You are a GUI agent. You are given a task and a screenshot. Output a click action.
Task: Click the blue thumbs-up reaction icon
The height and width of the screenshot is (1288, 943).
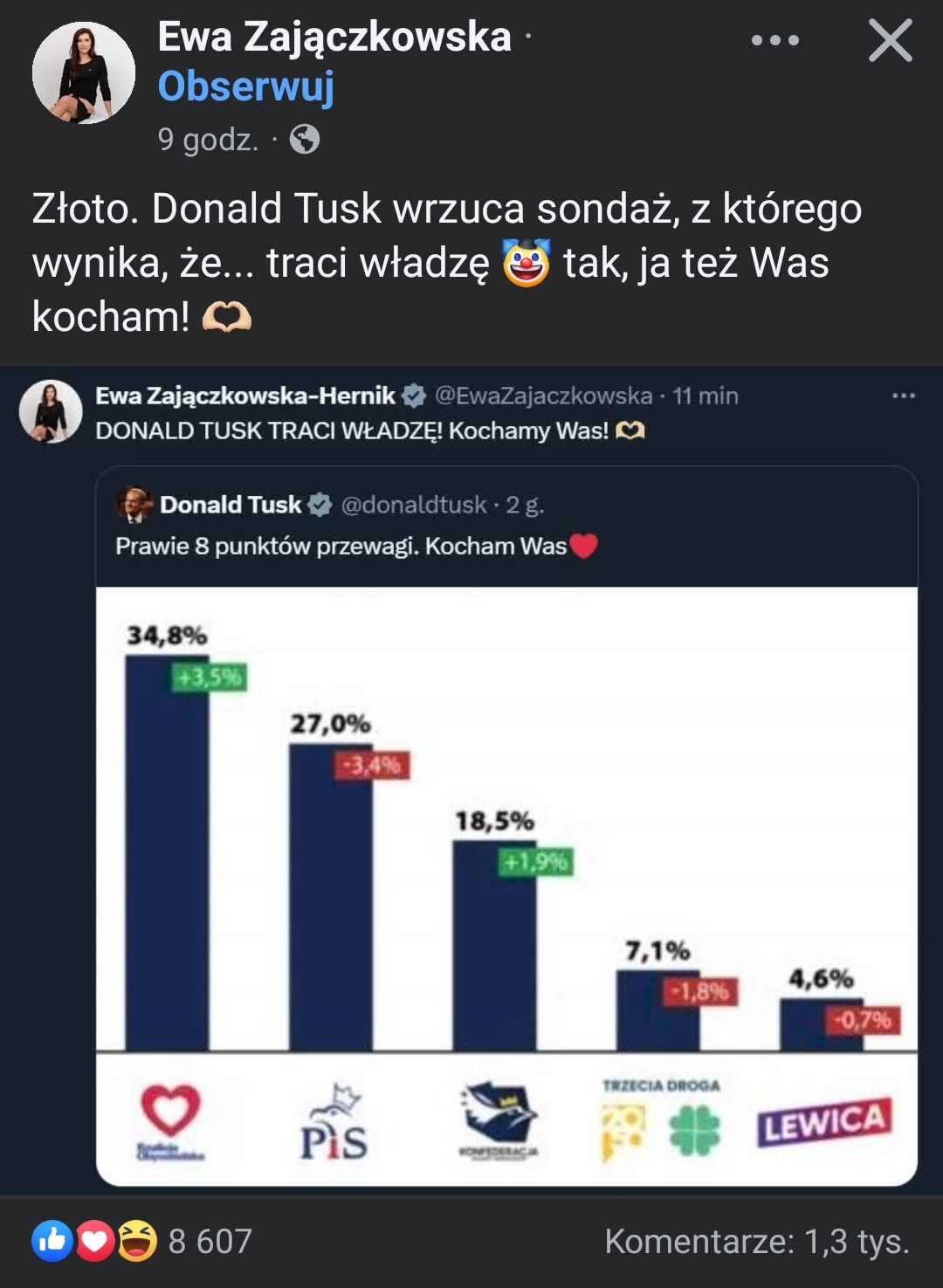pyautogui.click(x=52, y=1240)
